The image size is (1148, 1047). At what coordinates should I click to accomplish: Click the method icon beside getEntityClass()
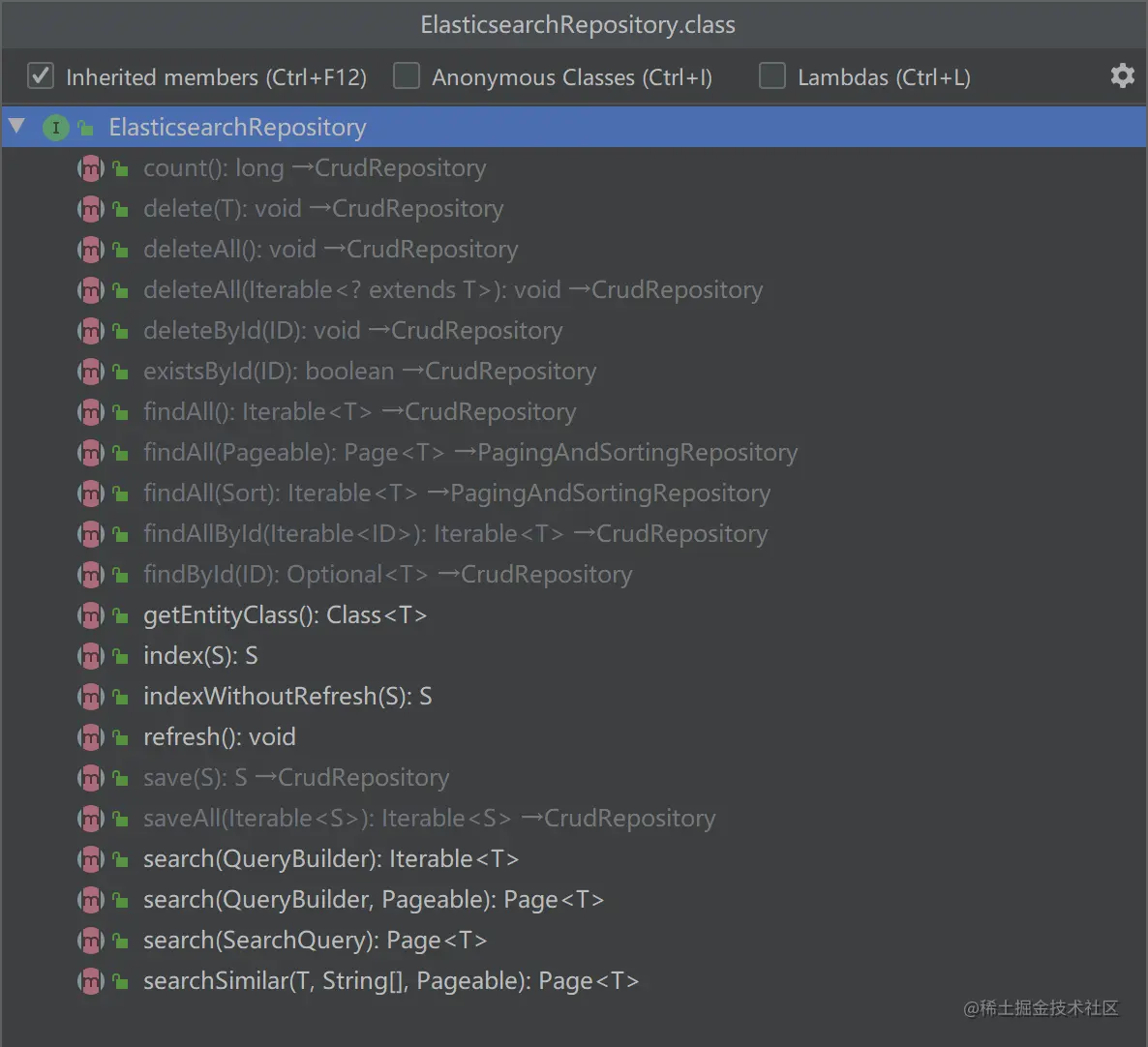(91, 615)
